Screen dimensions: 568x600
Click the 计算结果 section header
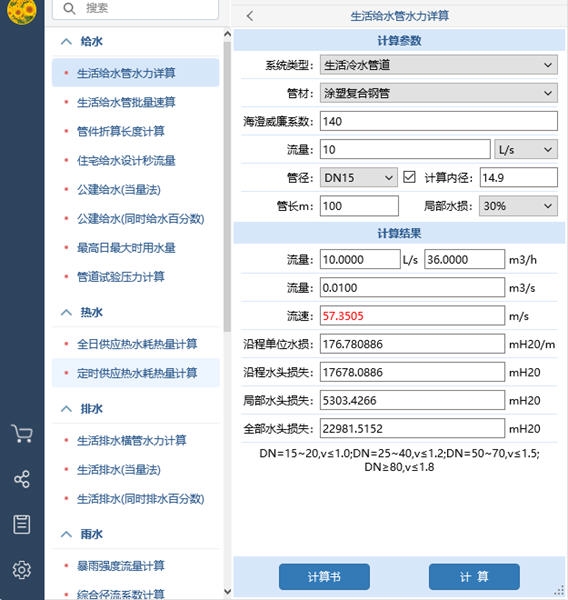coord(399,233)
